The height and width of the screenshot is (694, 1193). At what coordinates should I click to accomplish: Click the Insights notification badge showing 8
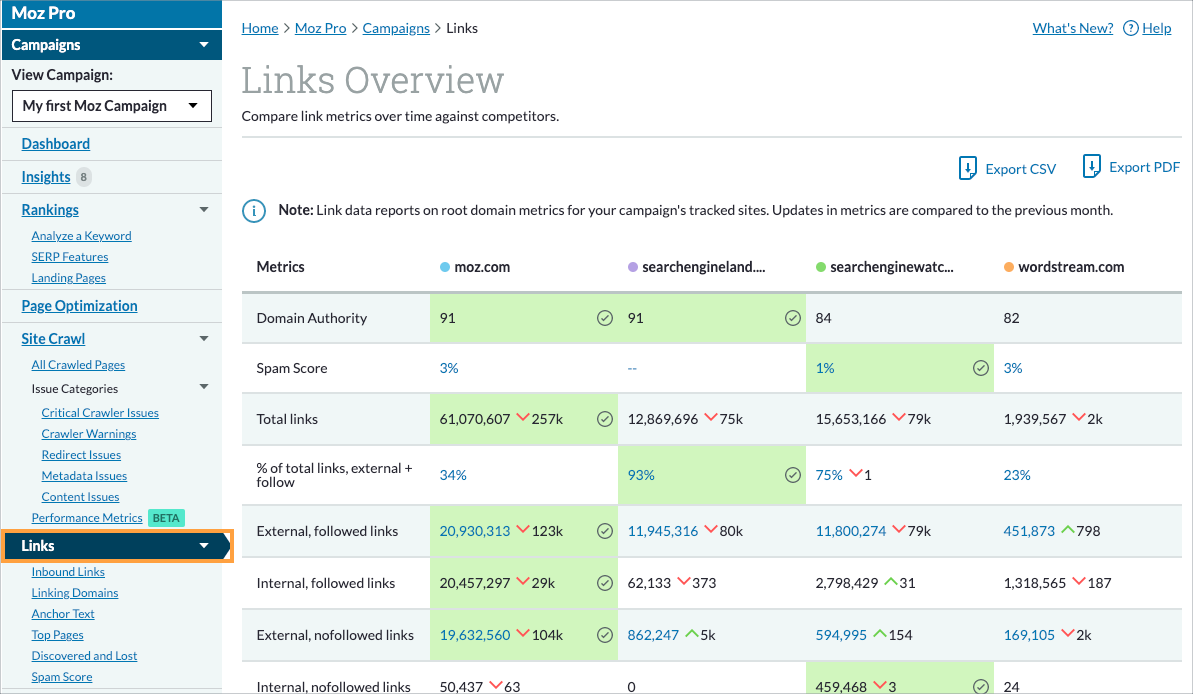pos(82,177)
